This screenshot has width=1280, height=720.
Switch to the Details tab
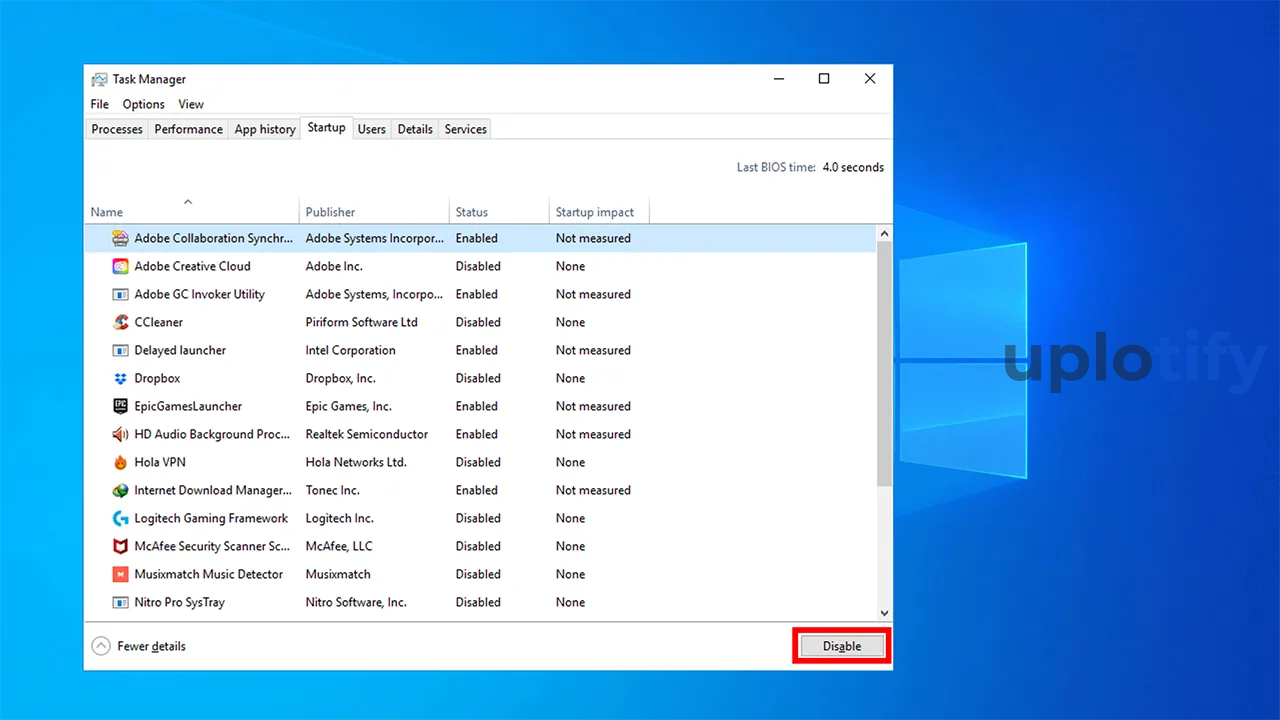(x=415, y=129)
